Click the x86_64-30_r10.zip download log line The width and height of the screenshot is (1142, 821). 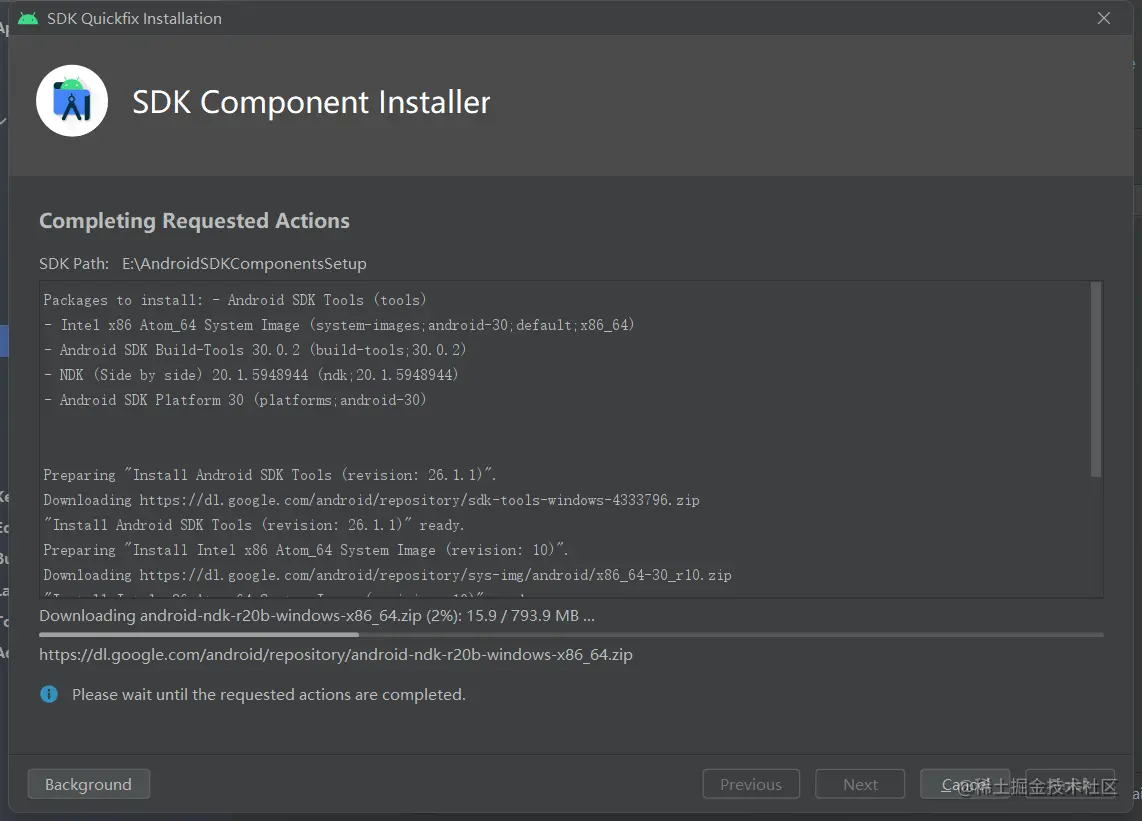387,575
